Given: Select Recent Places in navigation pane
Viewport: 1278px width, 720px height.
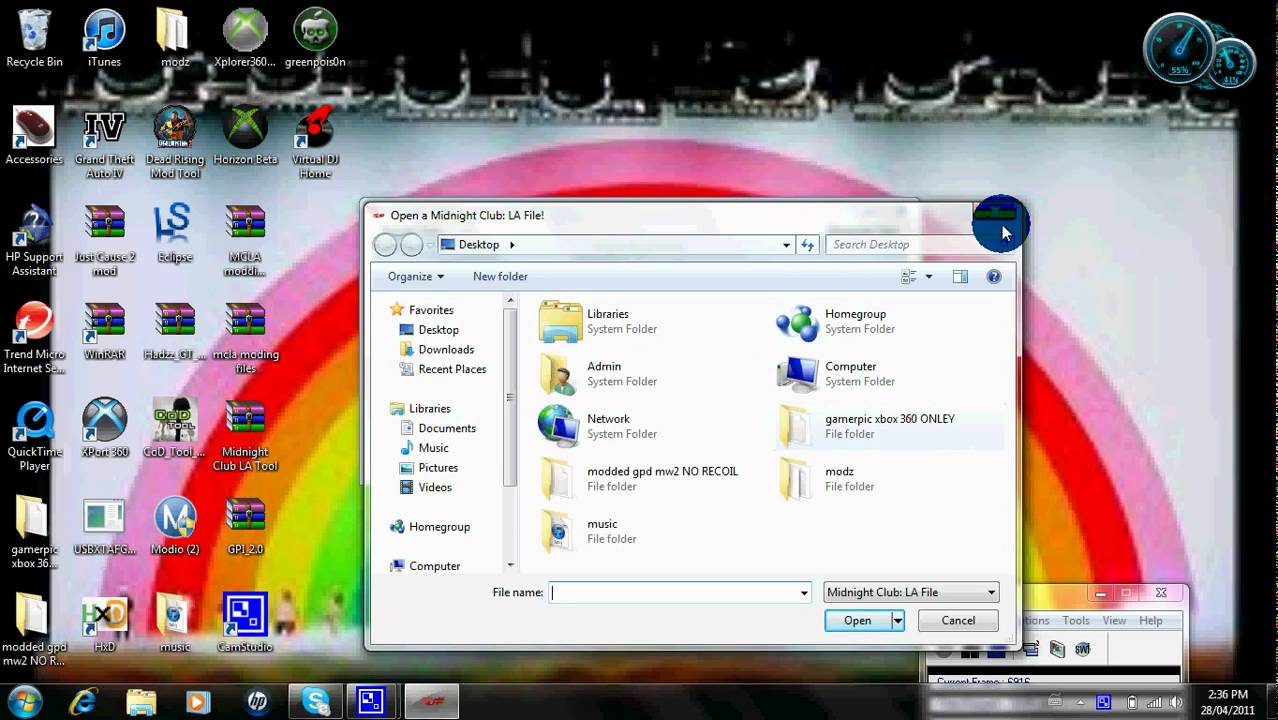Looking at the screenshot, I should 443,369.
